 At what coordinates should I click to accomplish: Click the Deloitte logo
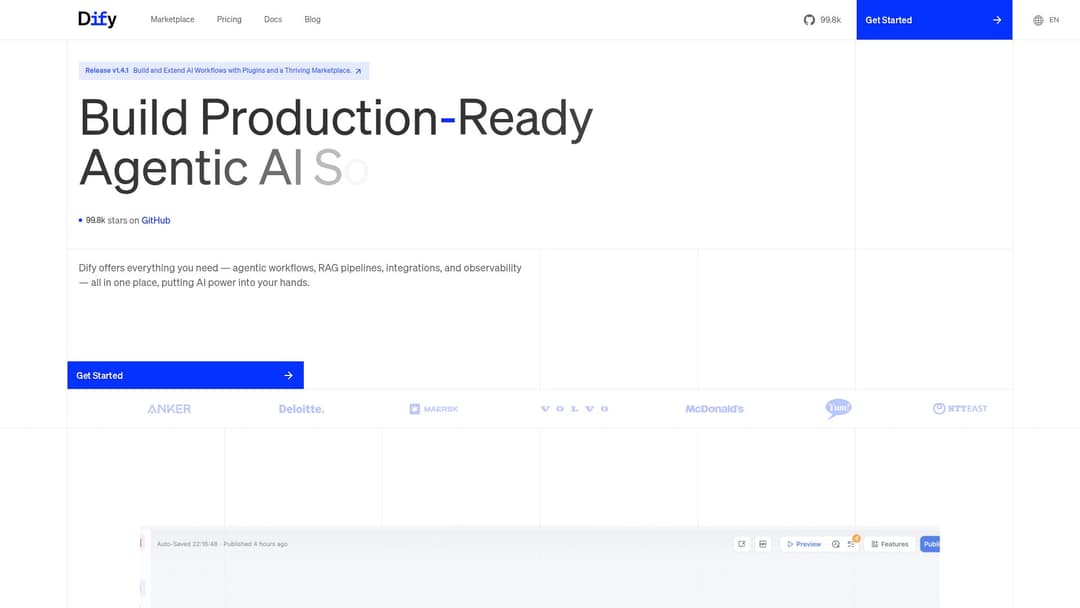[301, 409]
